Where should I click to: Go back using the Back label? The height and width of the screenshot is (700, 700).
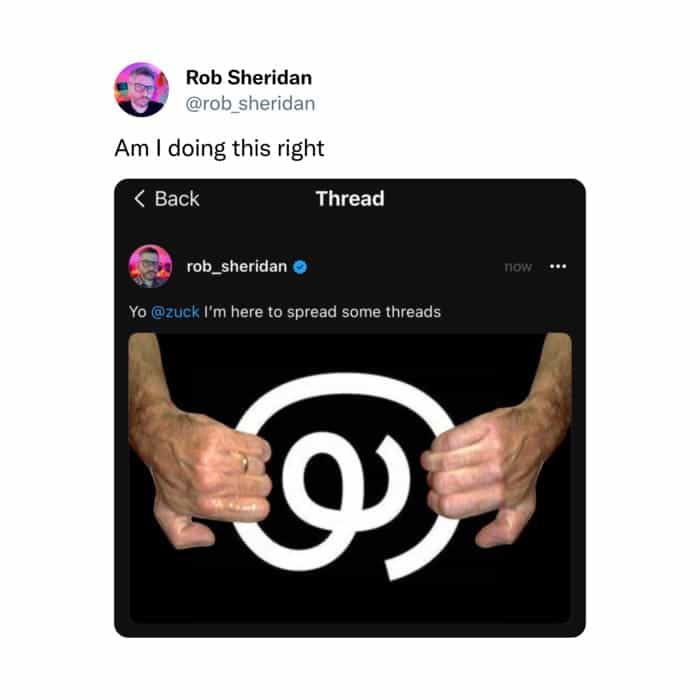[177, 199]
